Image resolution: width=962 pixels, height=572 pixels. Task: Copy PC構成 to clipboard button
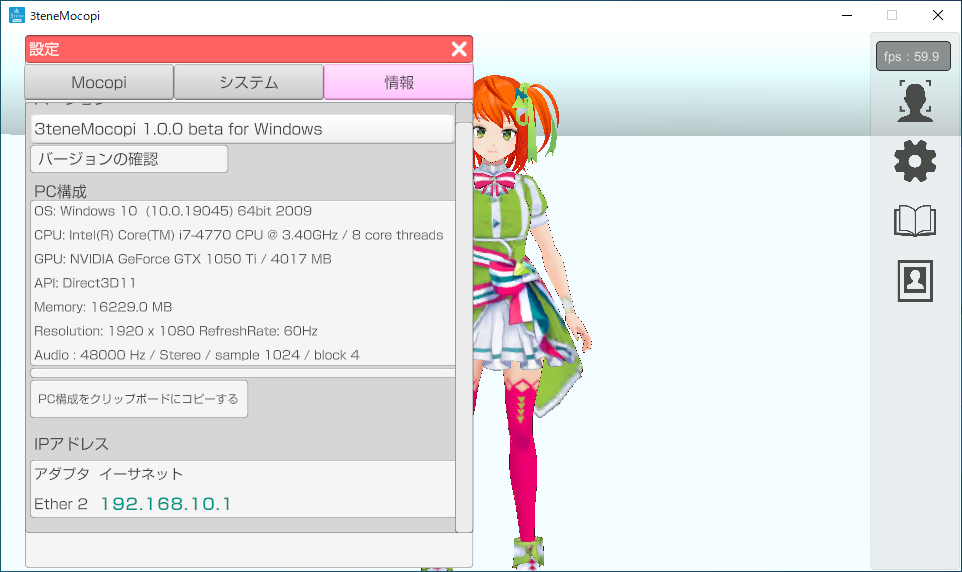139,399
